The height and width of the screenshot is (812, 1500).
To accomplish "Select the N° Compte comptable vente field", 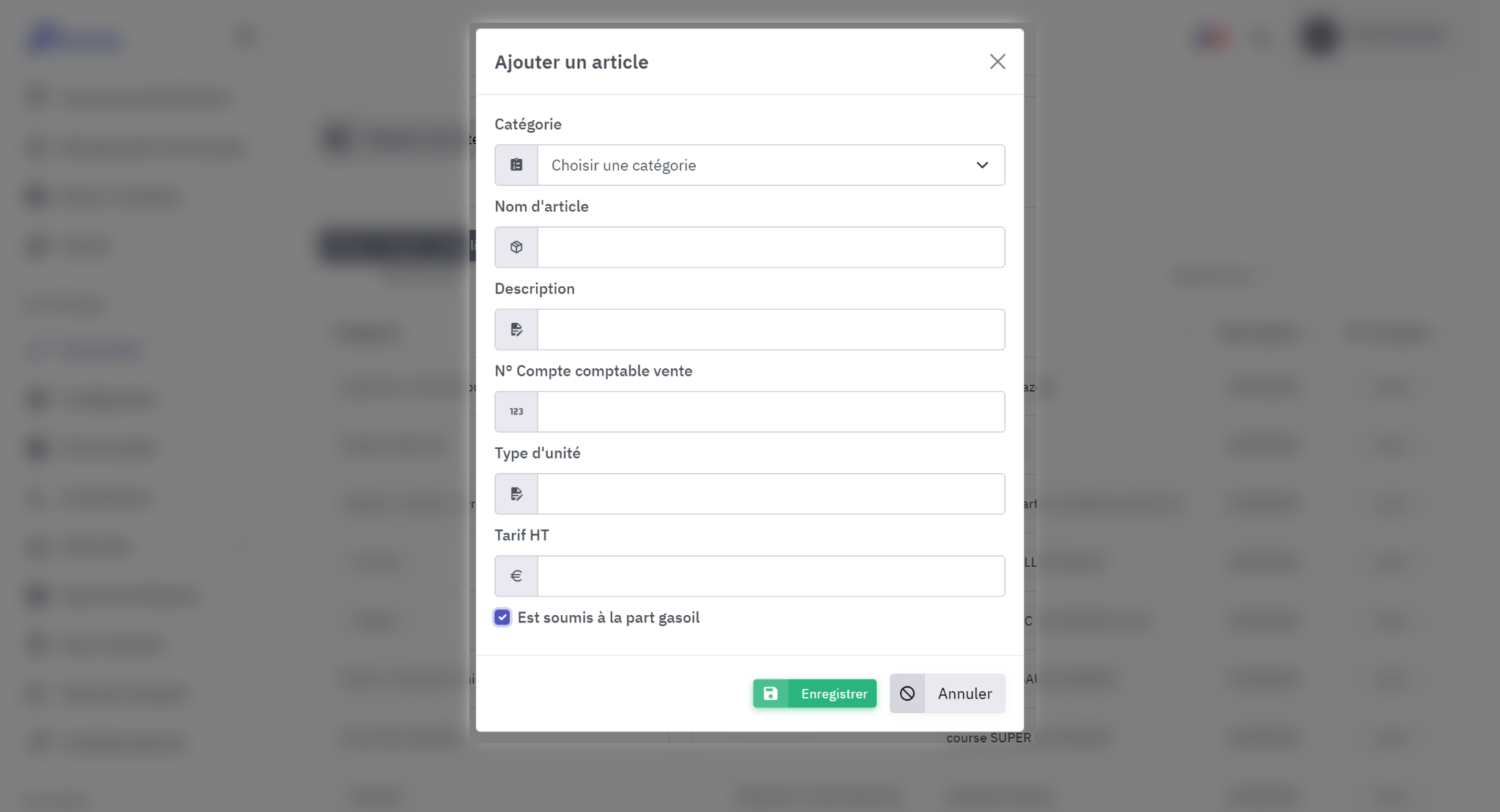I will [771, 411].
